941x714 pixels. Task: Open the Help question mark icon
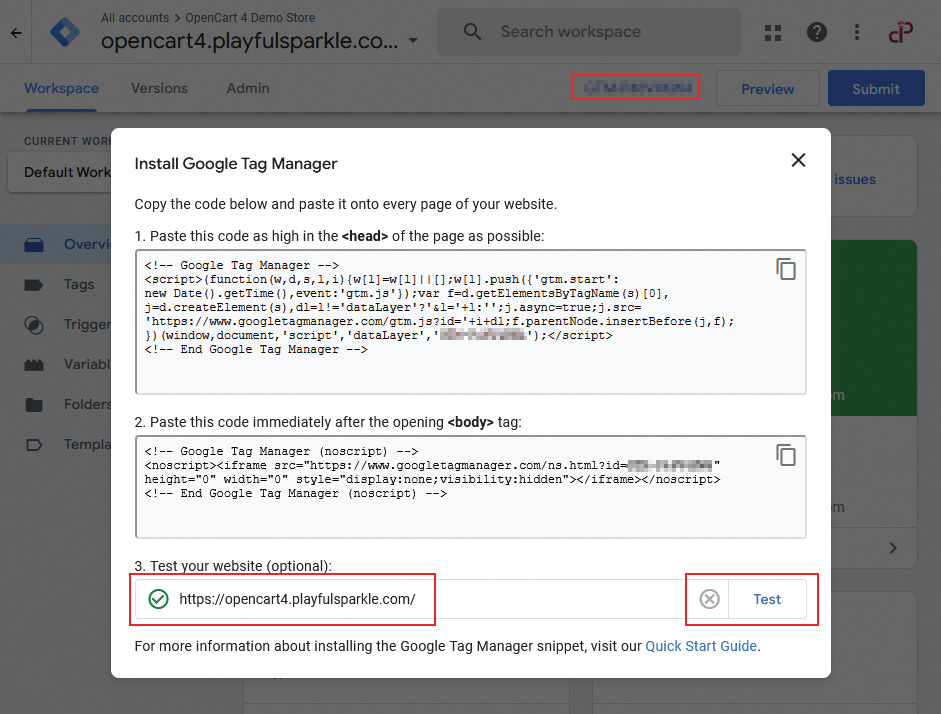click(817, 32)
